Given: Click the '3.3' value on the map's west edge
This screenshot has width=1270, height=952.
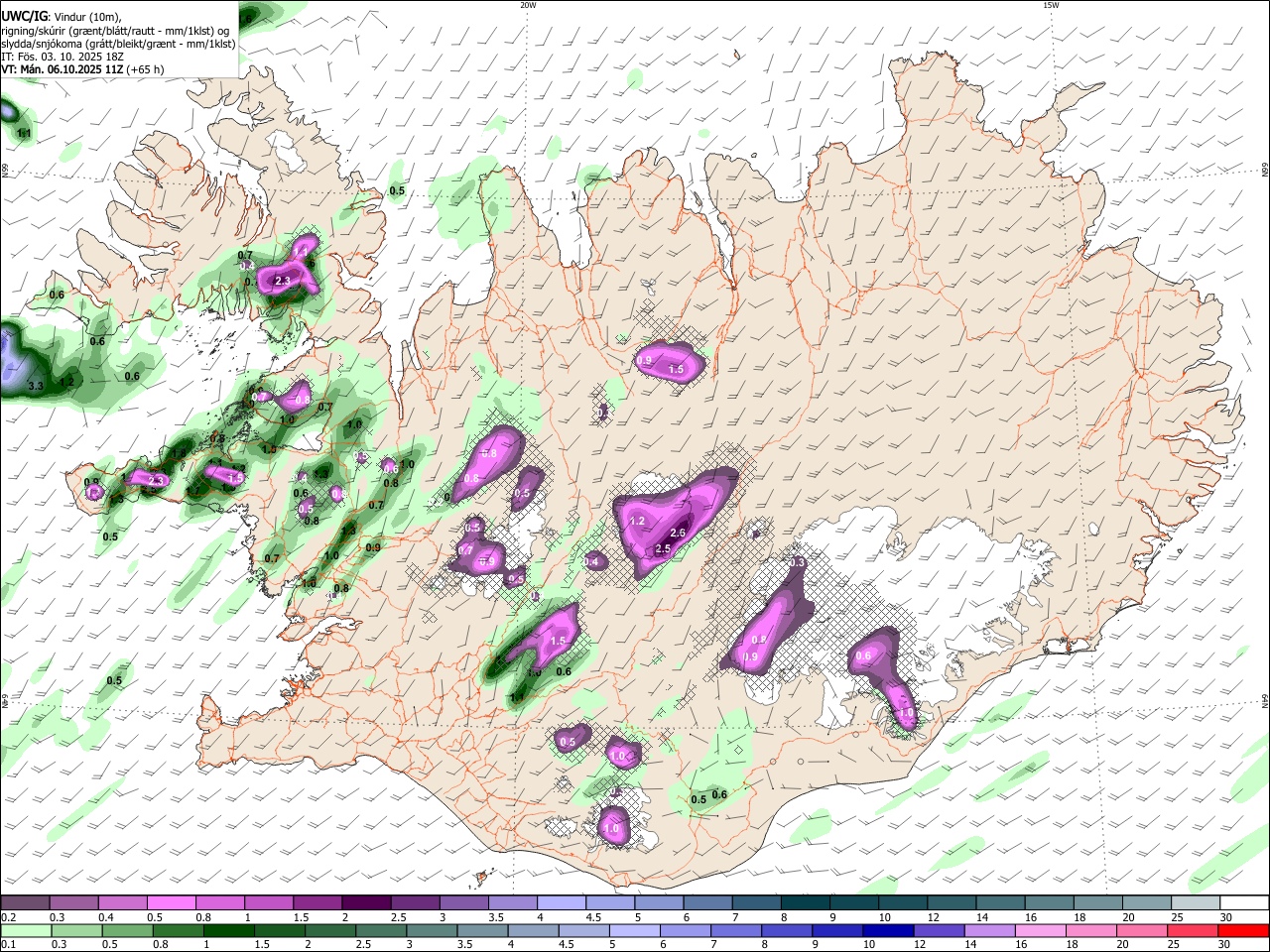Looking at the screenshot, I should [36, 386].
